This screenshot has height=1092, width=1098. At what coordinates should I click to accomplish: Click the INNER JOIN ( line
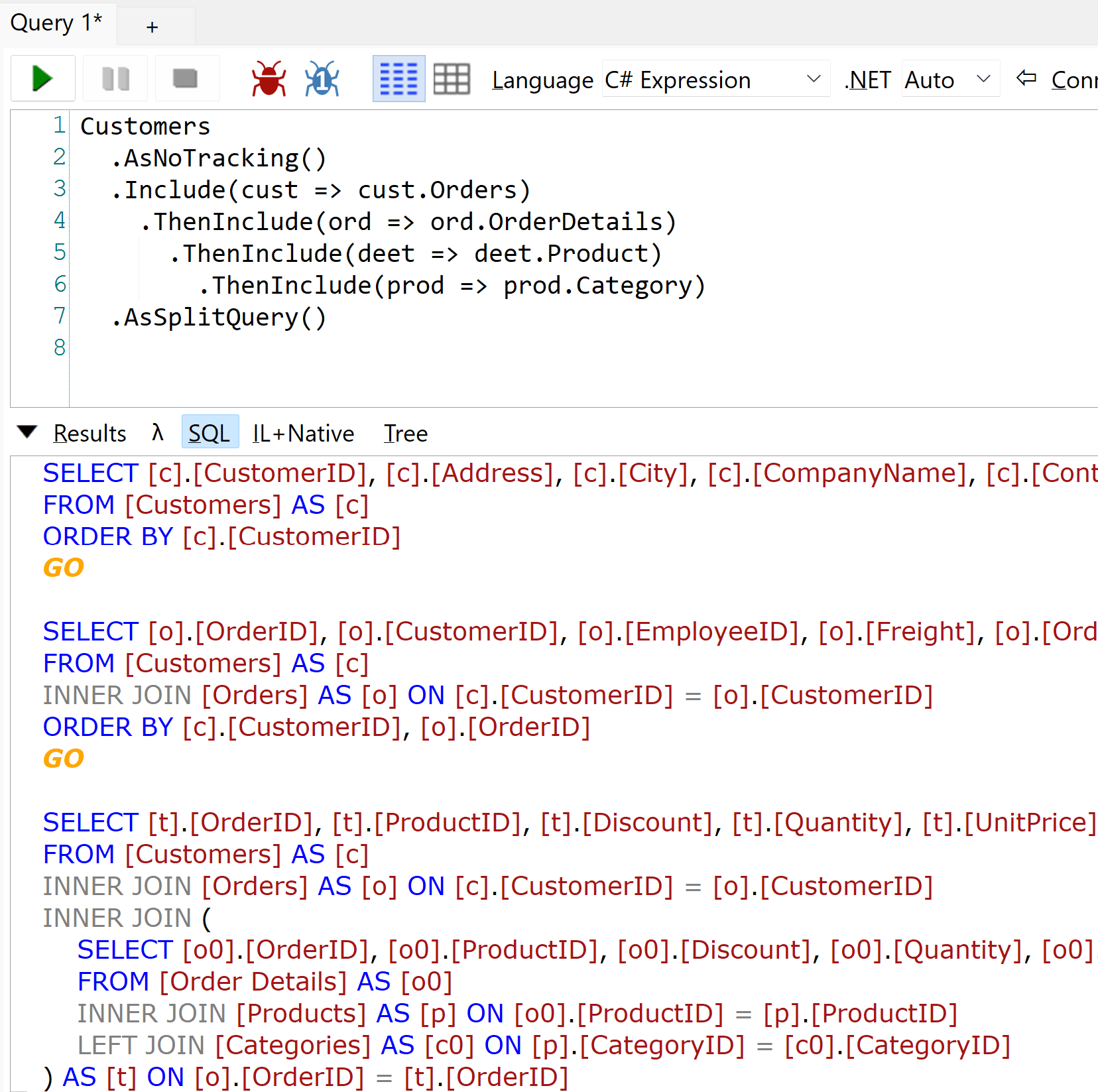pyautogui.click(x=127, y=918)
